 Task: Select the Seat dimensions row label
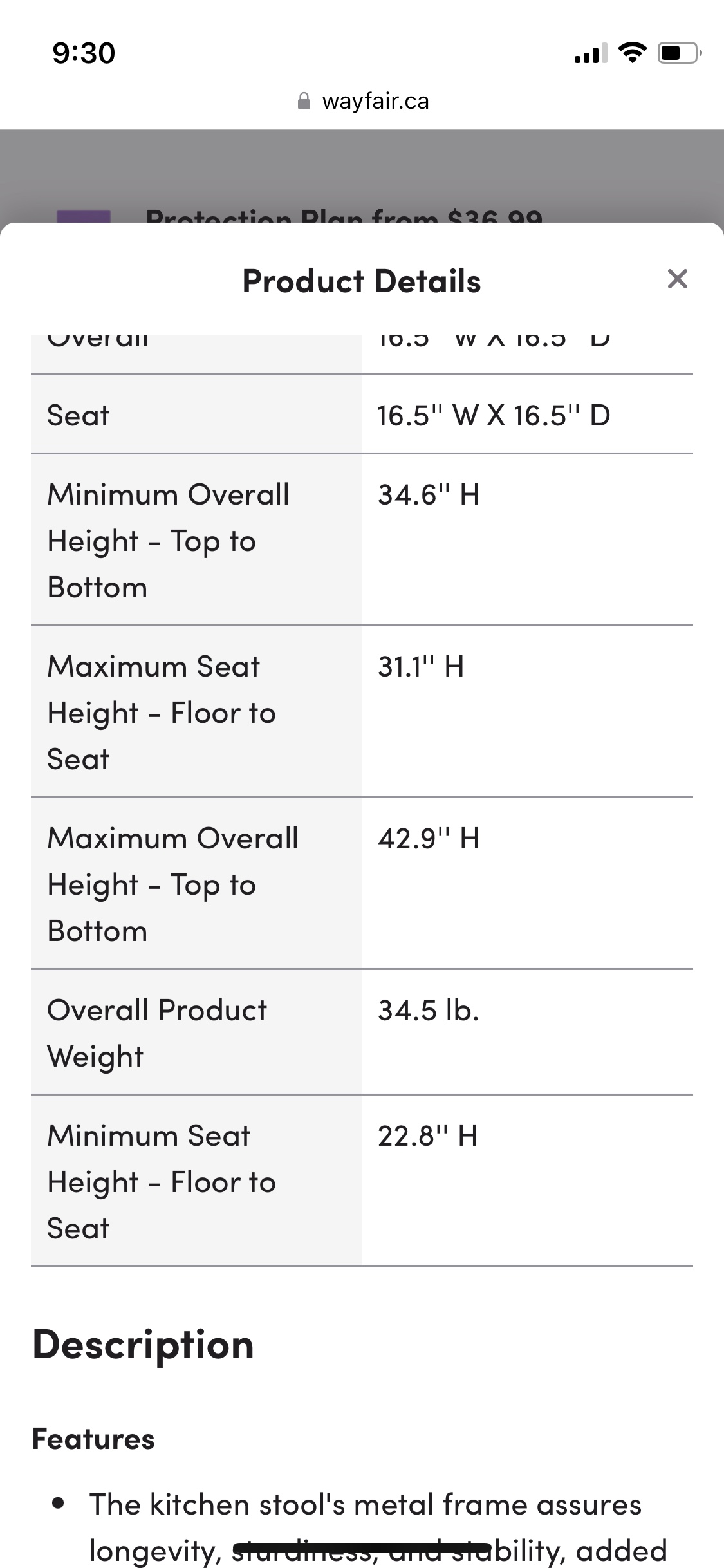pos(78,415)
